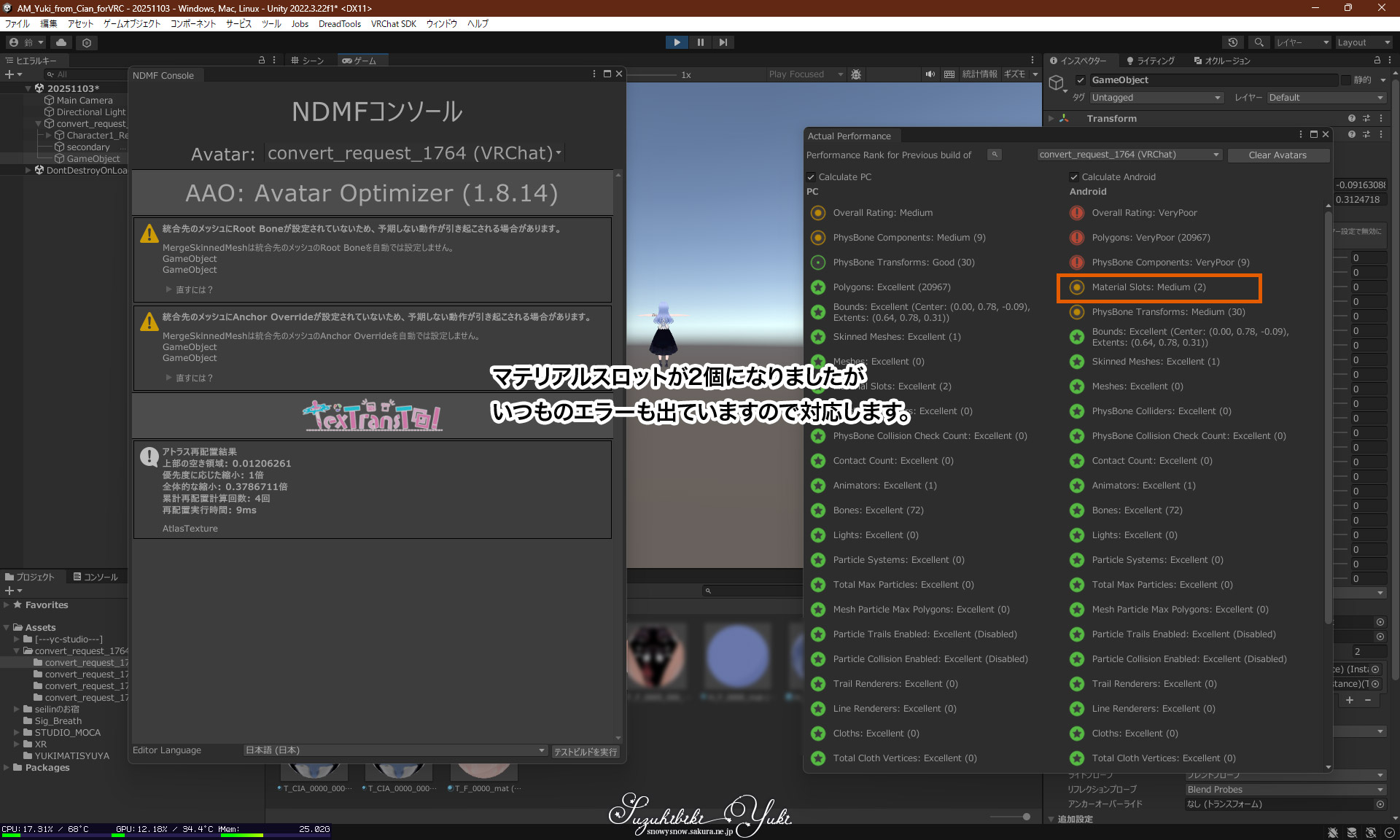The height and width of the screenshot is (840, 1400).
Task: Click the toolbar search magnifier icon
Action: click(x=1259, y=42)
